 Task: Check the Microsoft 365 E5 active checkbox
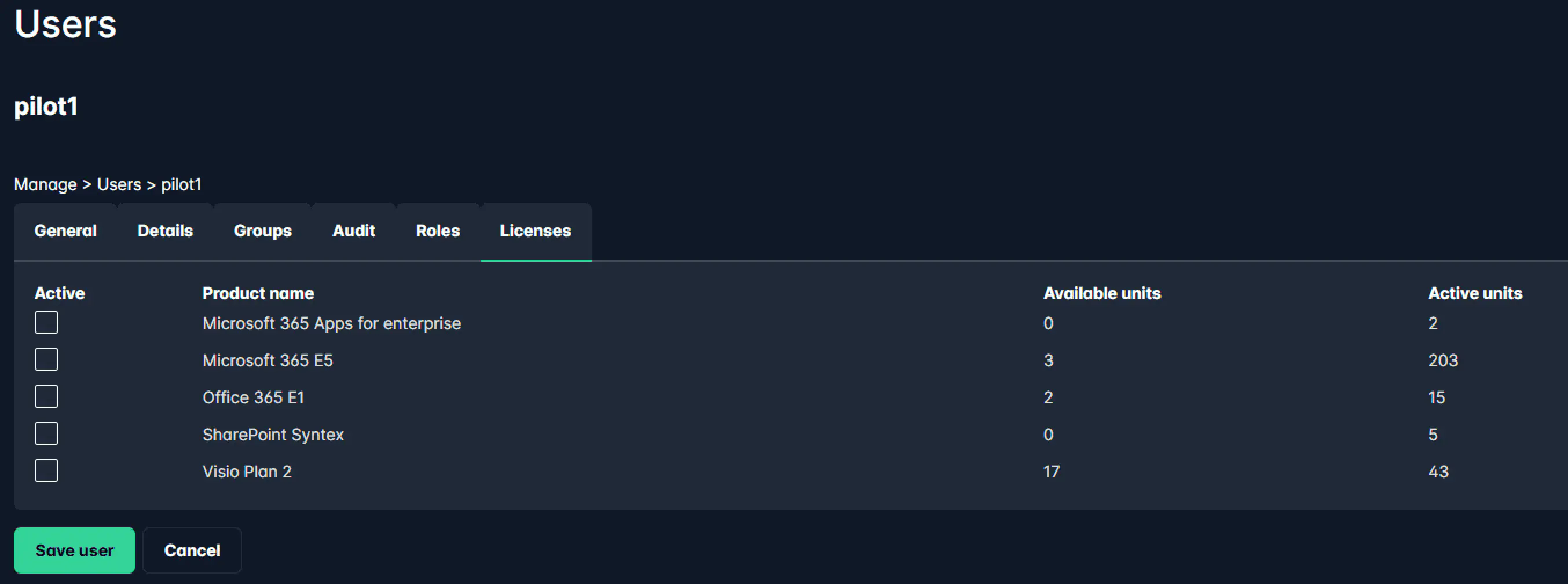pyautogui.click(x=46, y=359)
